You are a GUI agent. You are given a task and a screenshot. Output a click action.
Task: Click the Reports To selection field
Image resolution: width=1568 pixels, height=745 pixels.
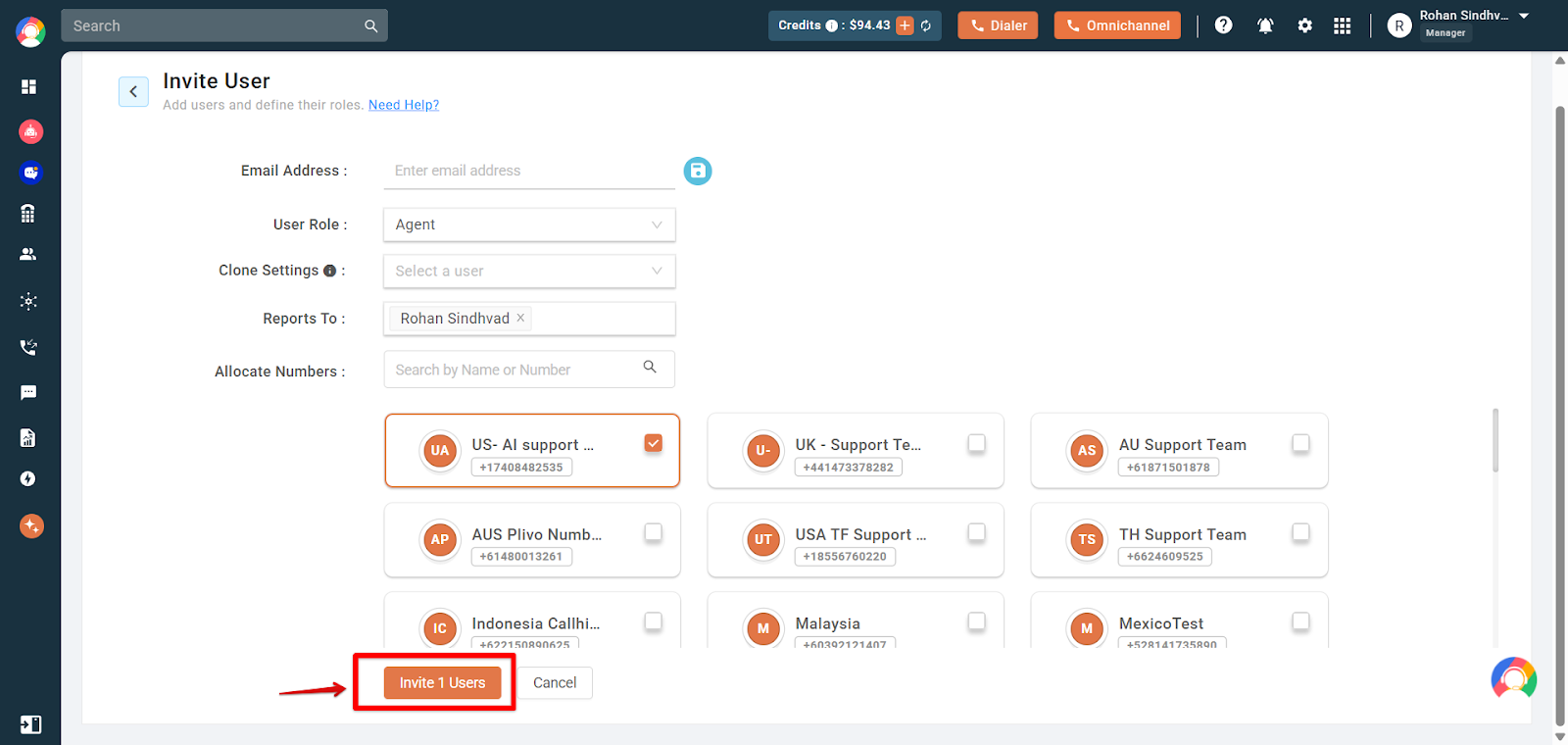[x=529, y=319]
